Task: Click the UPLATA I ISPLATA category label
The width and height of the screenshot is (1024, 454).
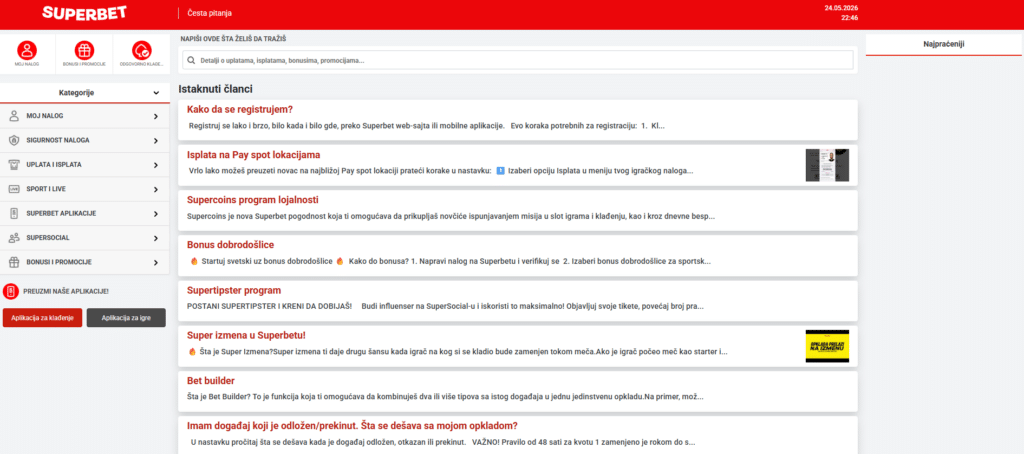Action: tap(54, 165)
